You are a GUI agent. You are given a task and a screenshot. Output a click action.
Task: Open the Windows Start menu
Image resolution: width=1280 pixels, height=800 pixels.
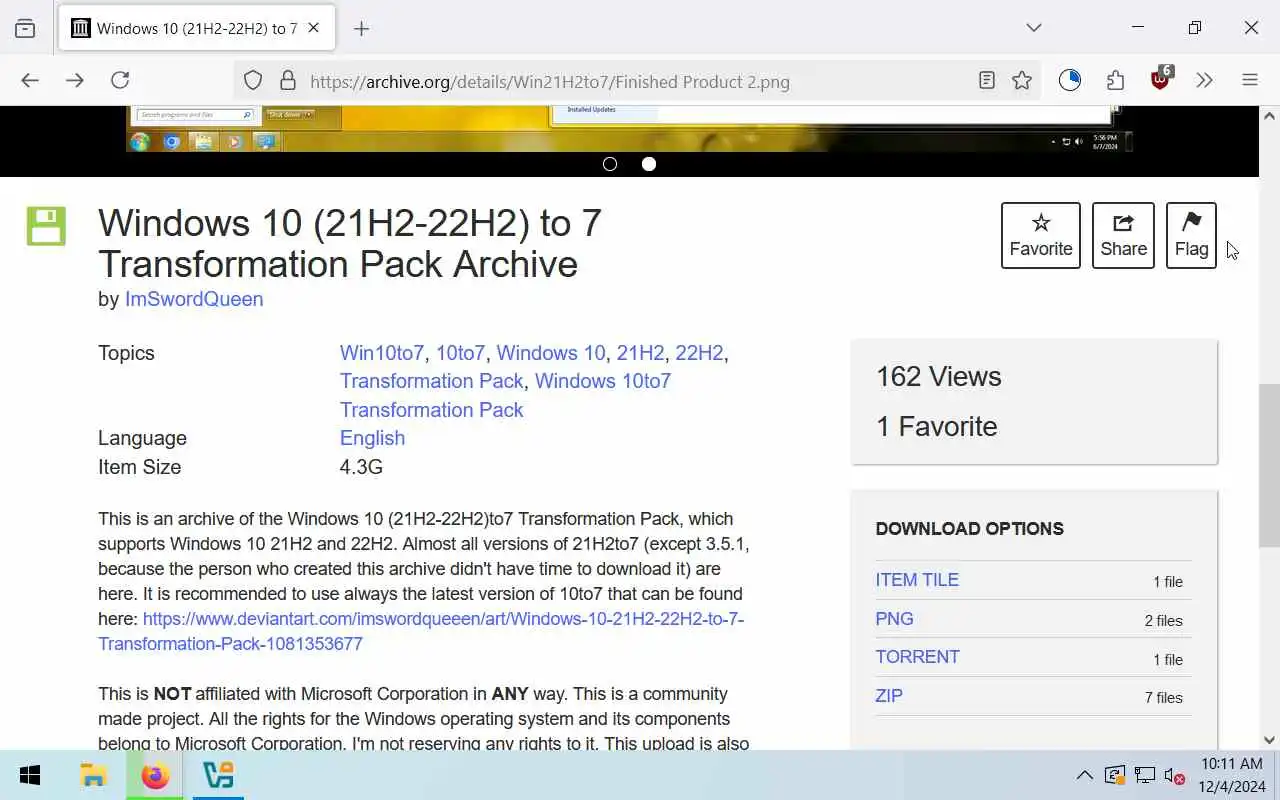[x=30, y=776]
